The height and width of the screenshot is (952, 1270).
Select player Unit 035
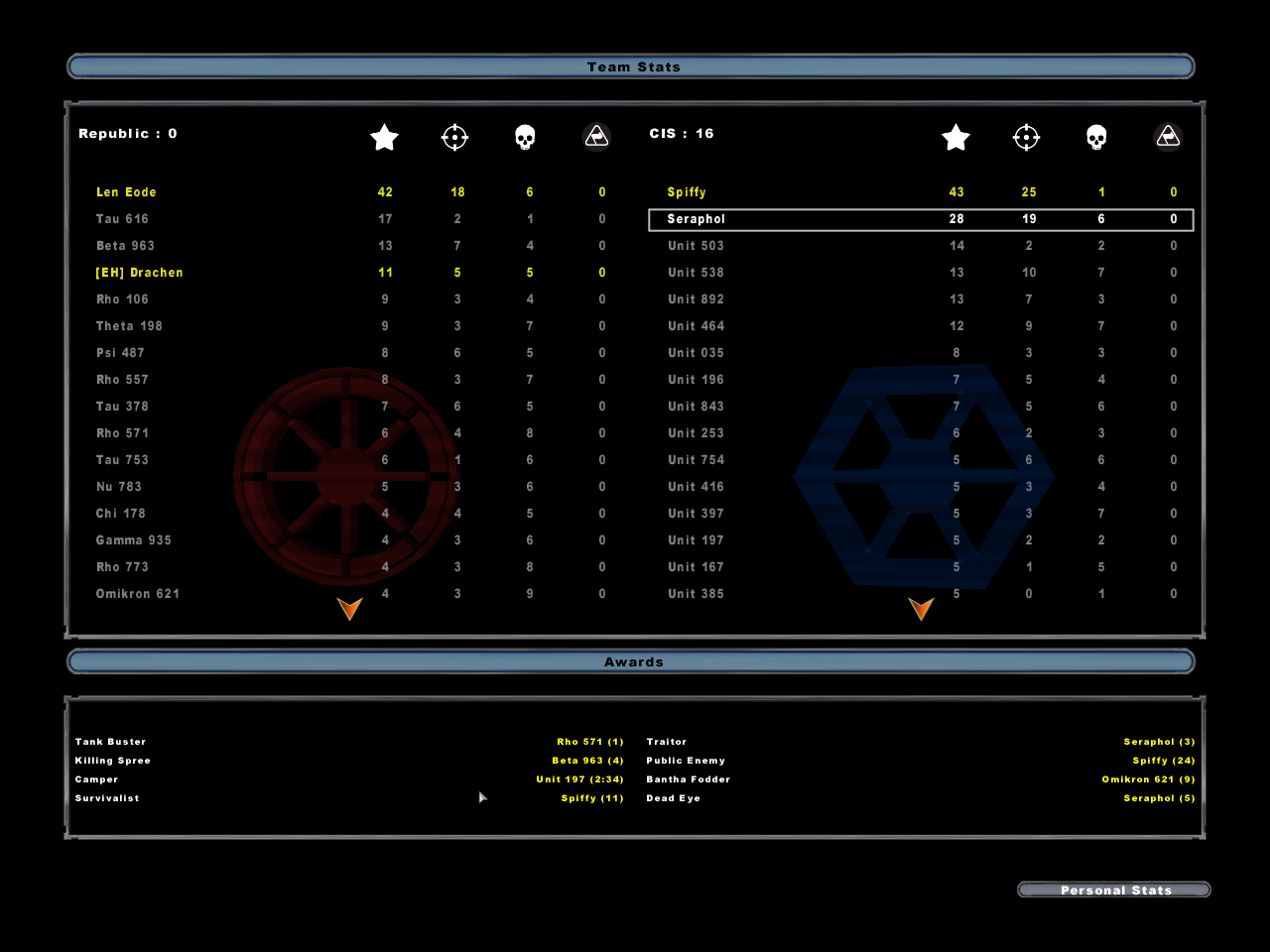(696, 353)
